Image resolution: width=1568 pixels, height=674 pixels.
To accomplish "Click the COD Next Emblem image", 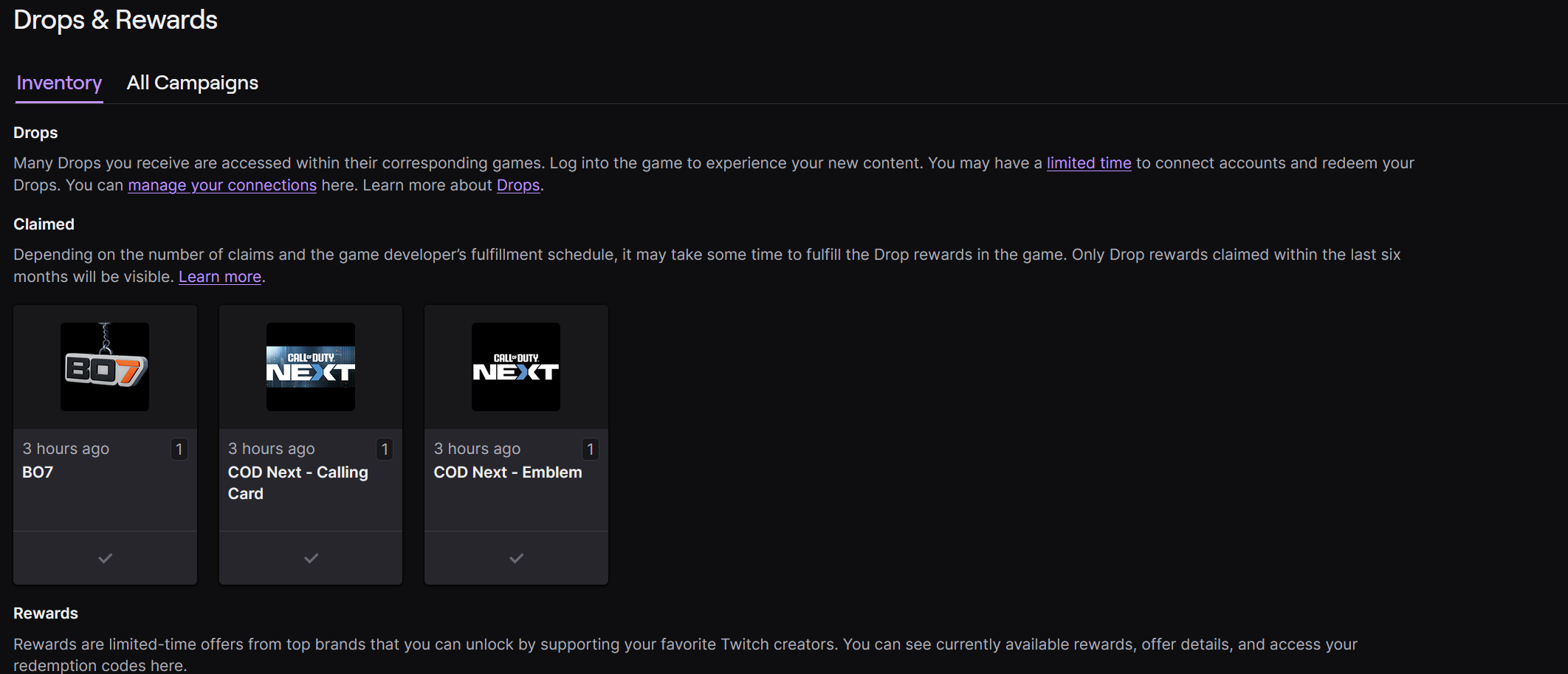I will coord(516,367).
